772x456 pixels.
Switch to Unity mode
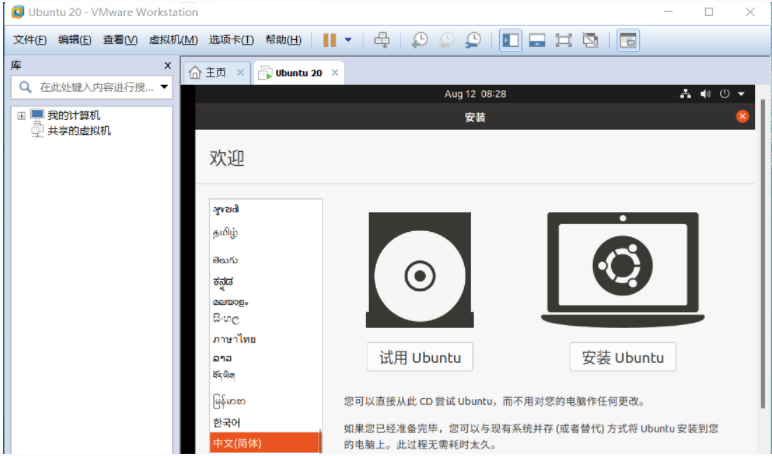590,40
